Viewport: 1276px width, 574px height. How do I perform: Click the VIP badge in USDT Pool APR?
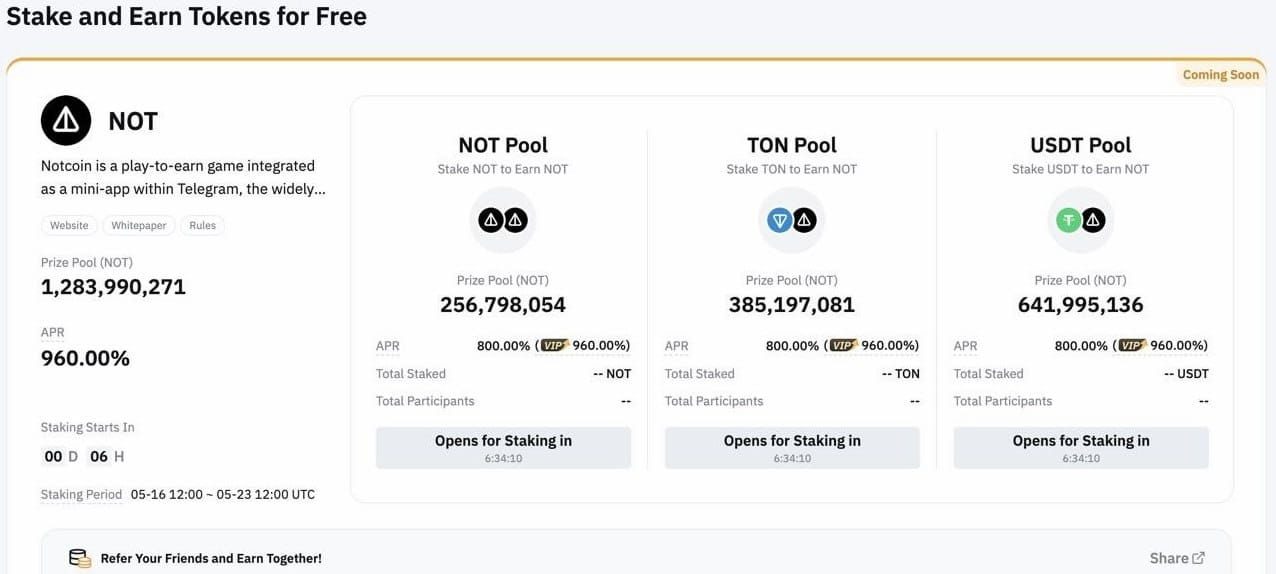[x=1132, y=346]
